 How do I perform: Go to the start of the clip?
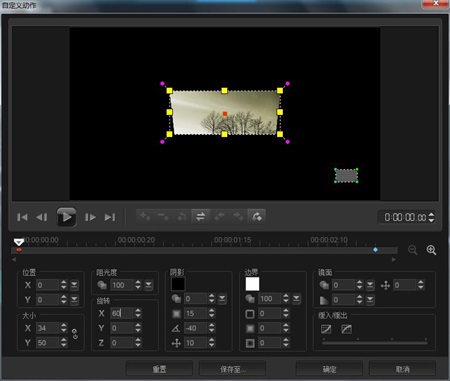pyautogui.click(x=22, y=217)
